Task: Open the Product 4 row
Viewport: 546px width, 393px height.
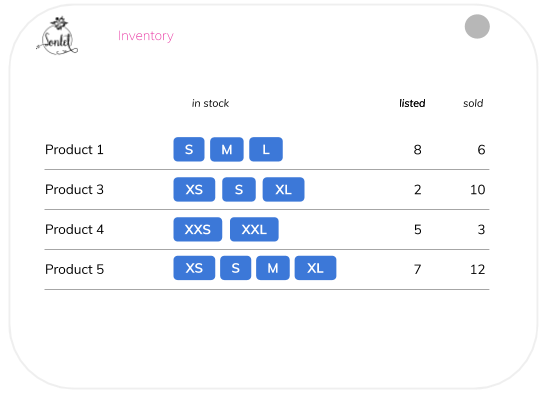Action: coord(267,230)
